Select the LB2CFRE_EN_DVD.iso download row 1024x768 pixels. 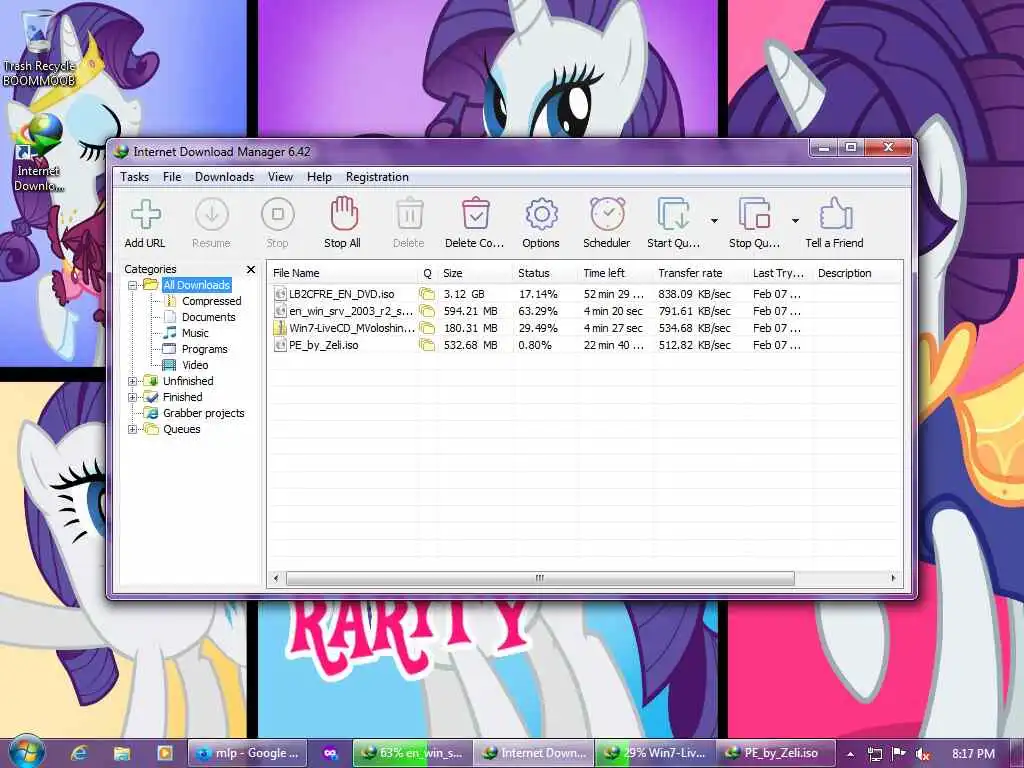[x=586, y=294]
